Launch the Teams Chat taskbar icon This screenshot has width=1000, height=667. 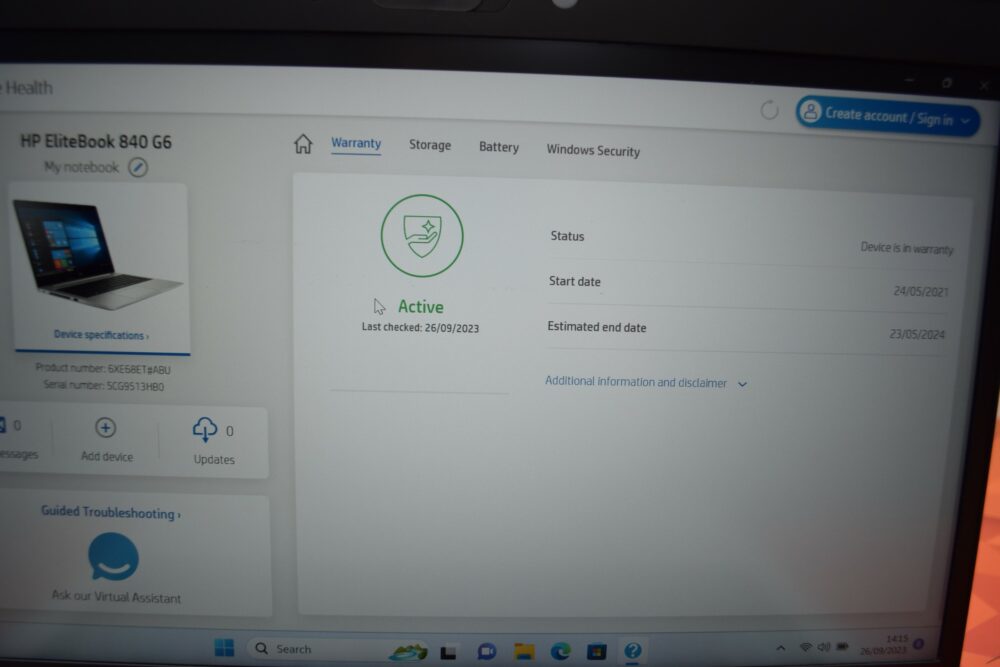point(487,651)
